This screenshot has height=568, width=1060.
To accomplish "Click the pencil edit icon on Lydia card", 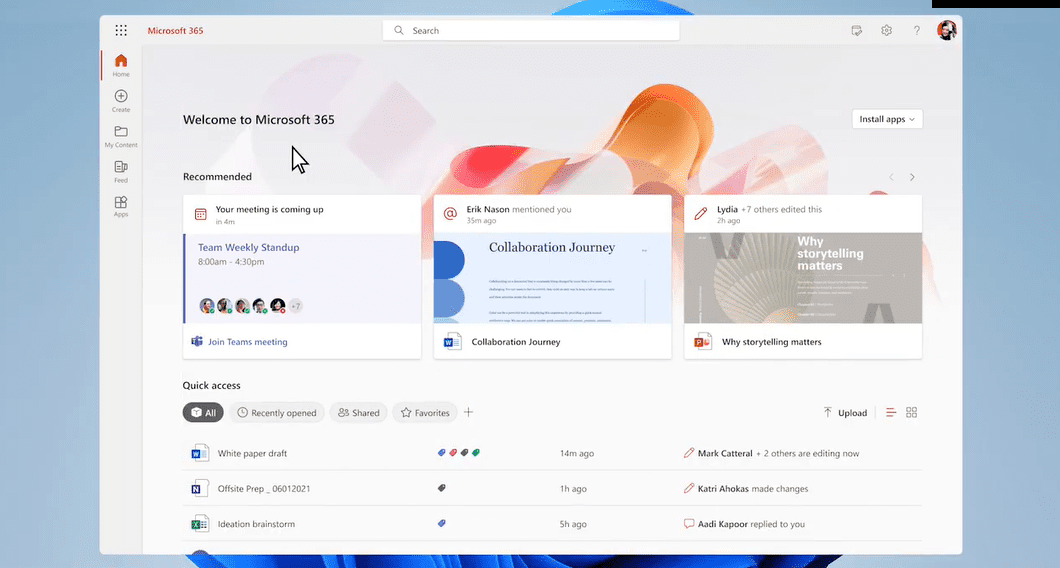I will coord(701,214).
